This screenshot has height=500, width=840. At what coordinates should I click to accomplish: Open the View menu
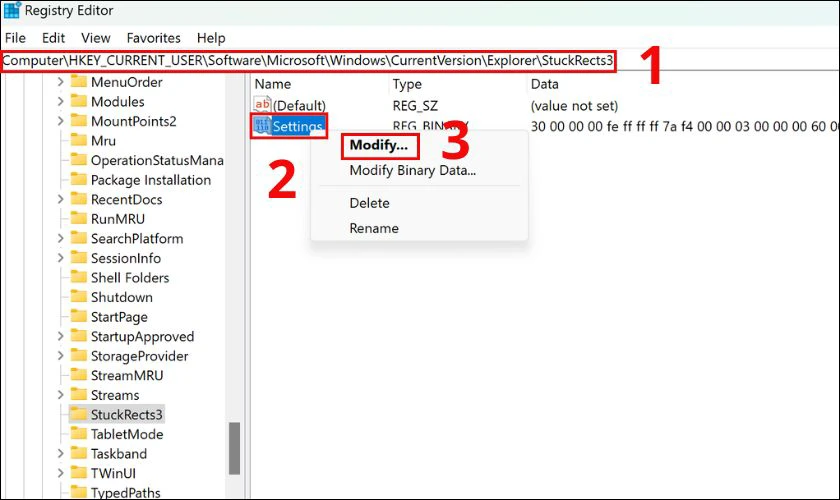(x=96, y=38)
